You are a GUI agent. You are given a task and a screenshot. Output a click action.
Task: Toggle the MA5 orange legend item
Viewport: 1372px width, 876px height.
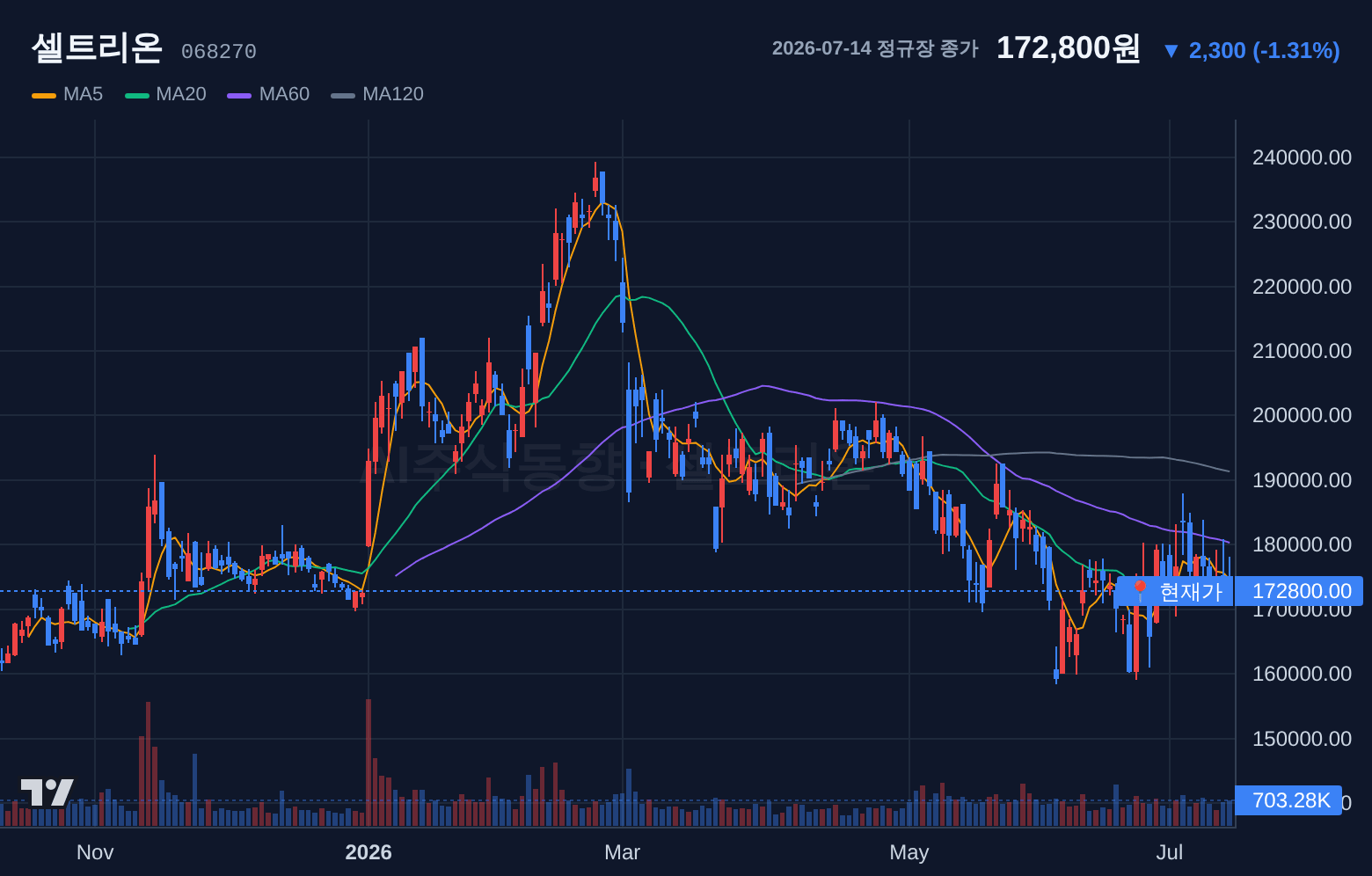pyautogui.click(x=68, y=94)
